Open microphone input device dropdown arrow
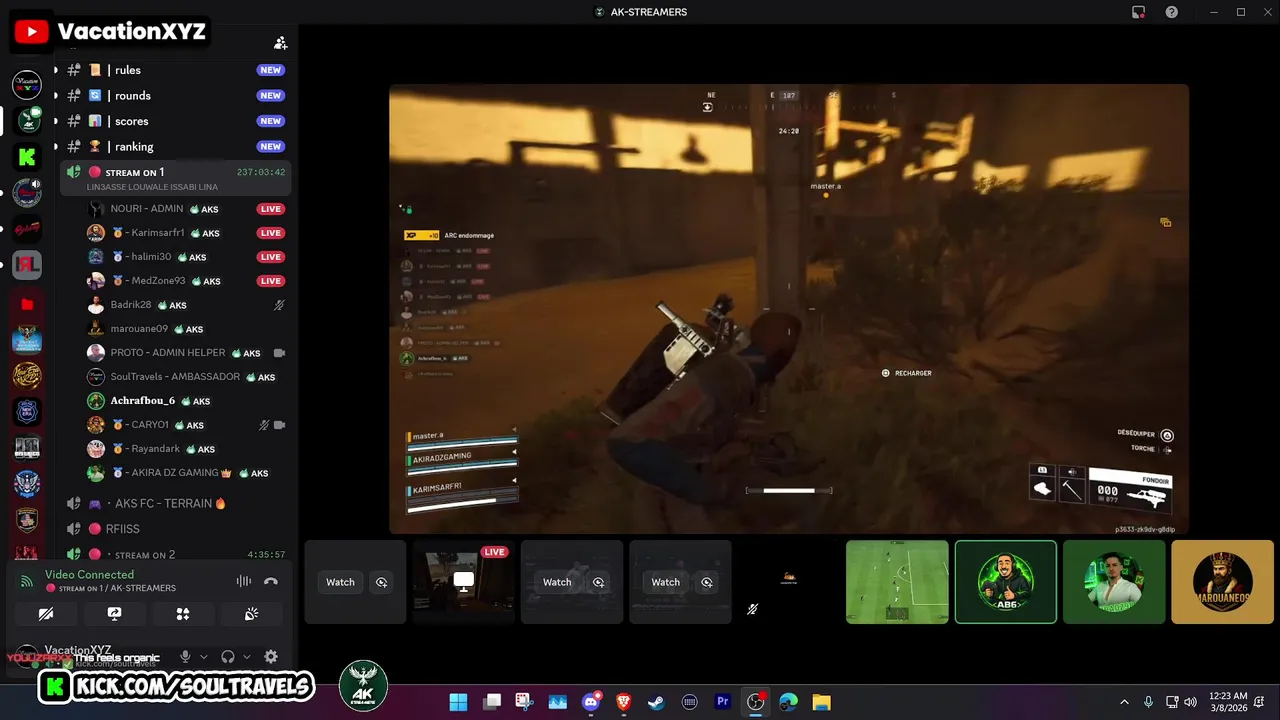1280x720 pixels. 203,657
